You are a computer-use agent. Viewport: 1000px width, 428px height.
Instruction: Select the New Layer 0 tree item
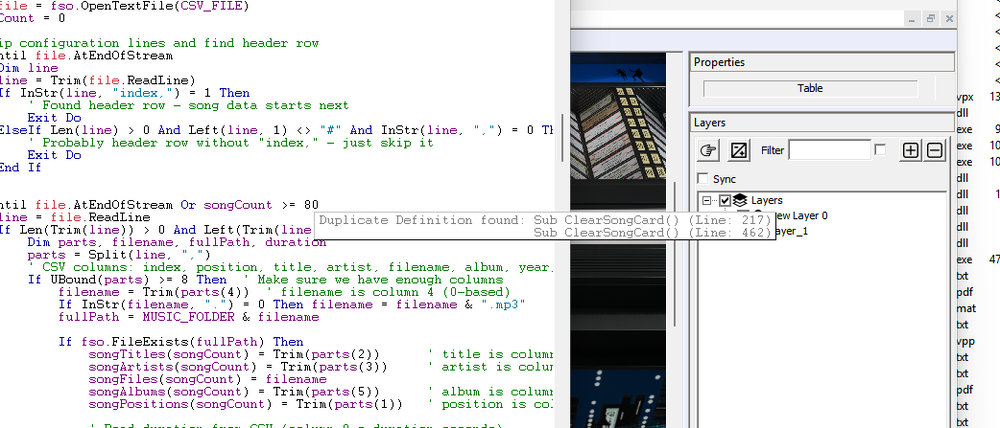click(x=802, y=216)
